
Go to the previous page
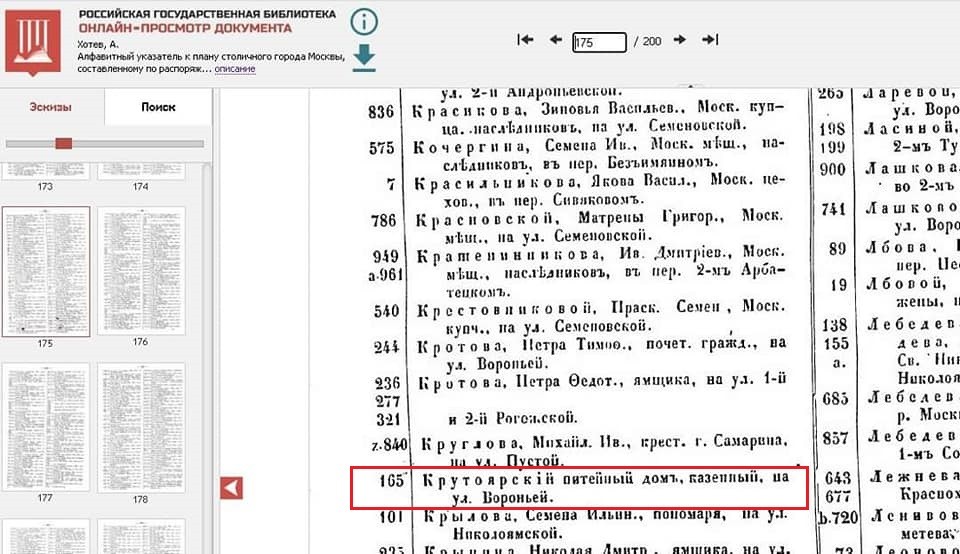(x=556, y=40)
